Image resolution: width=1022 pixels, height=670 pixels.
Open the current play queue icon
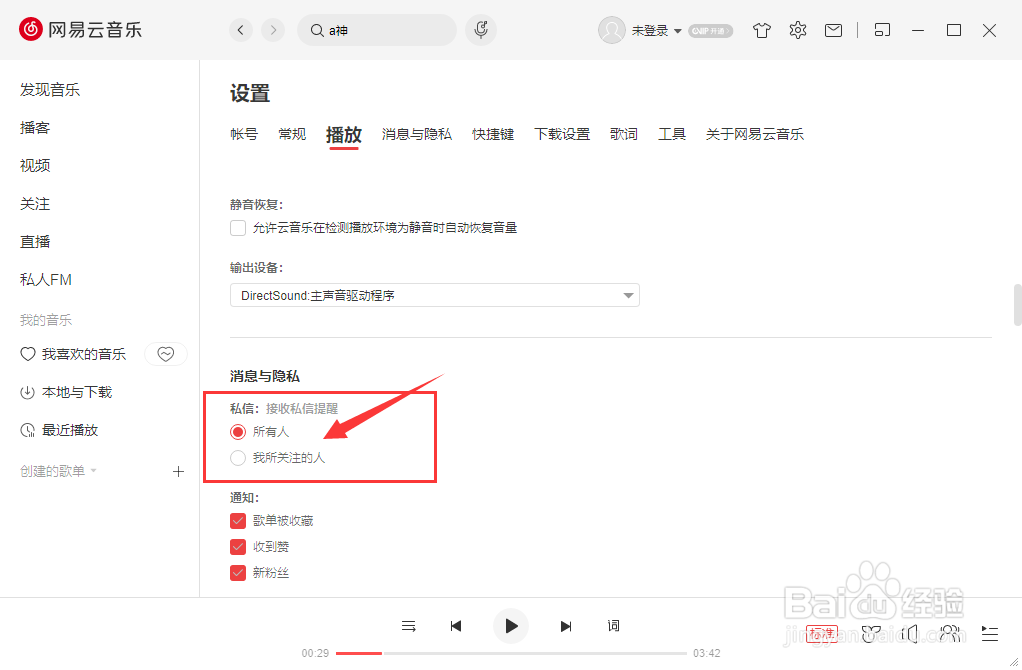(990, 634)
